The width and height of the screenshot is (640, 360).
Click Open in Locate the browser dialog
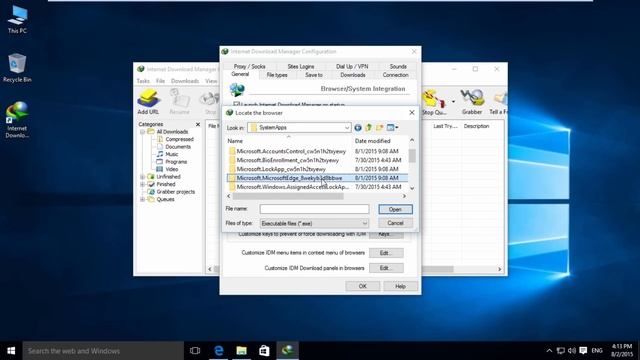395,209
